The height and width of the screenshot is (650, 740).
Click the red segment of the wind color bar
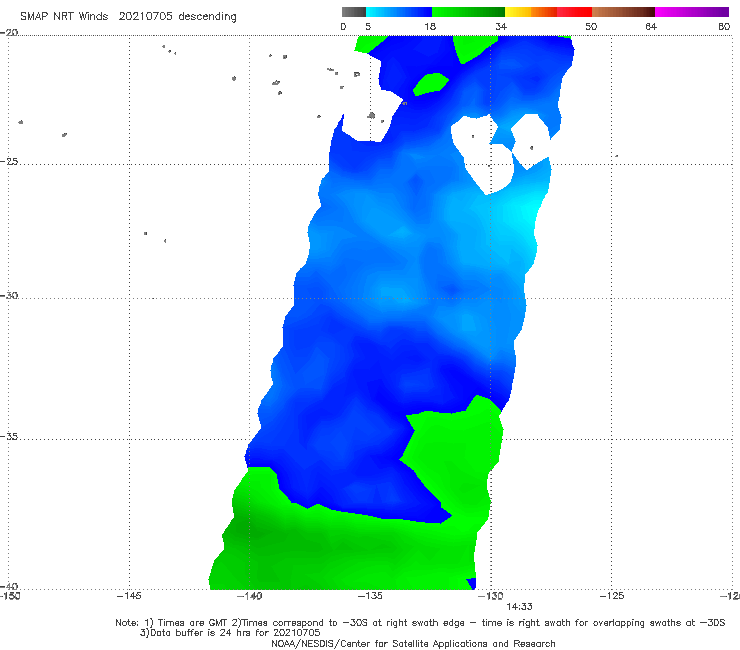pos(574,12)
